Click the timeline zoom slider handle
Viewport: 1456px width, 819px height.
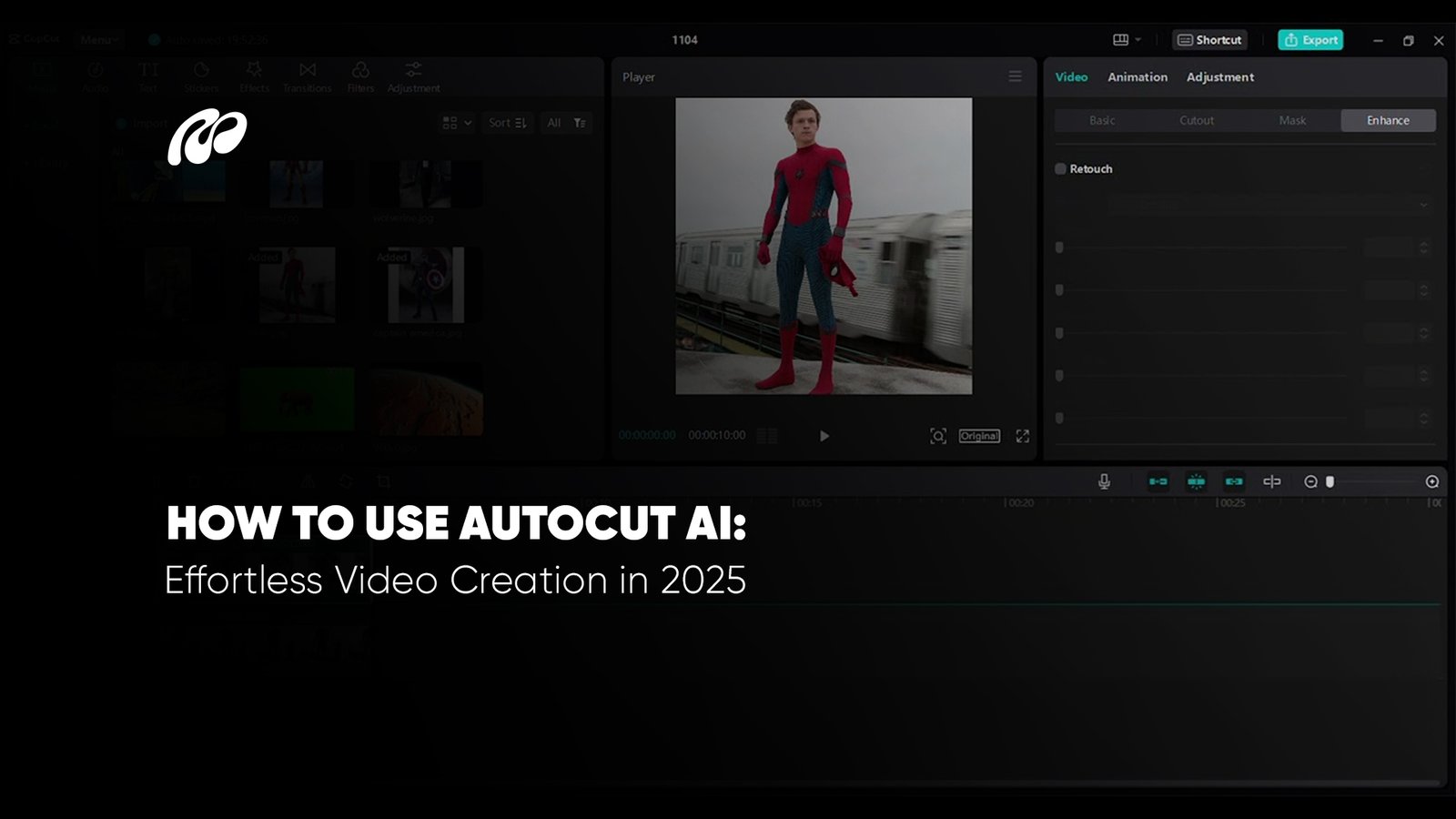1330,481
